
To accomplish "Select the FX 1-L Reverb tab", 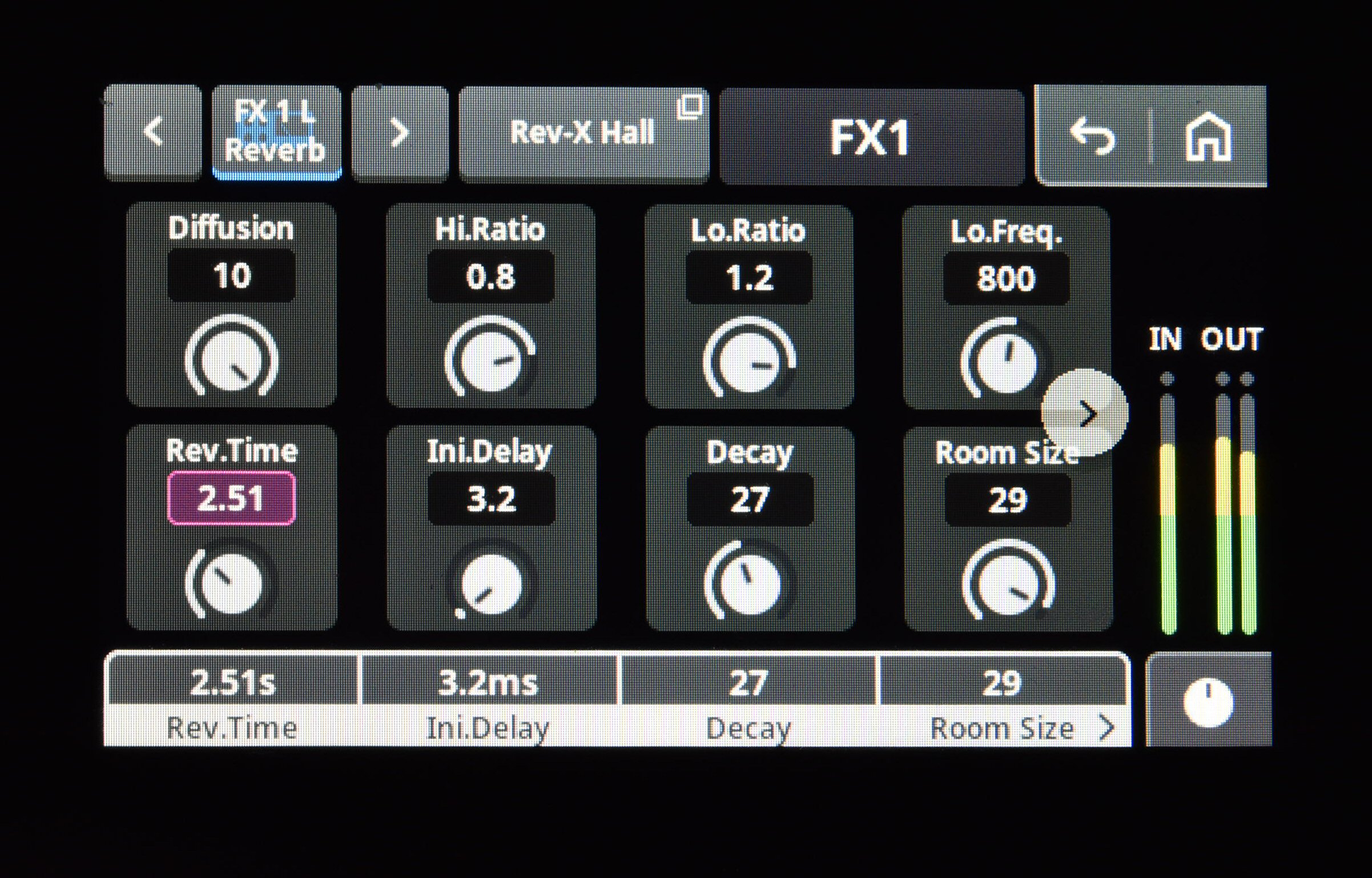I will tap(276, 133).
